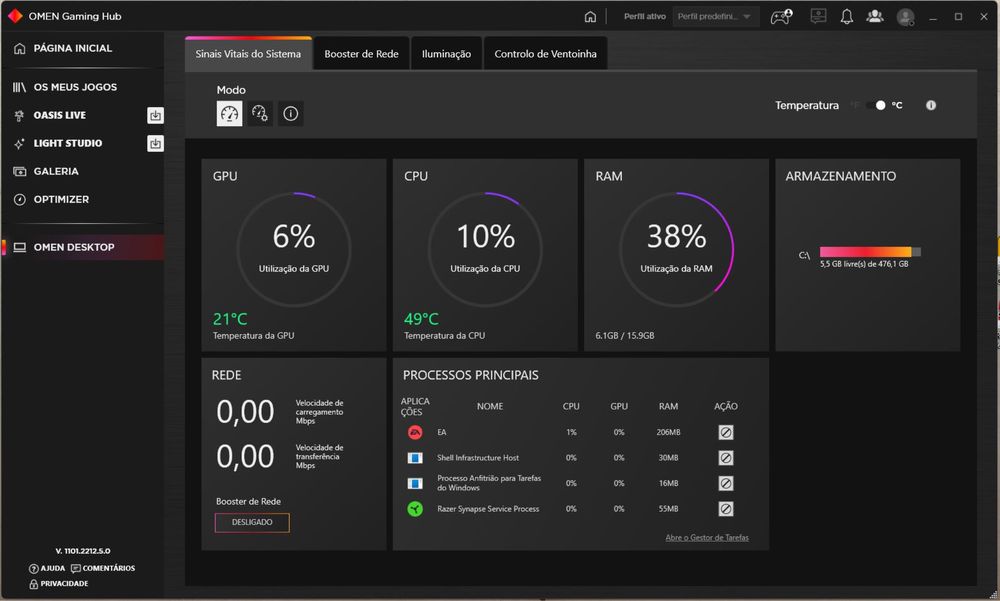
Task: Switch to Controlo de Ventoinha tab
Action: point(545,54)
